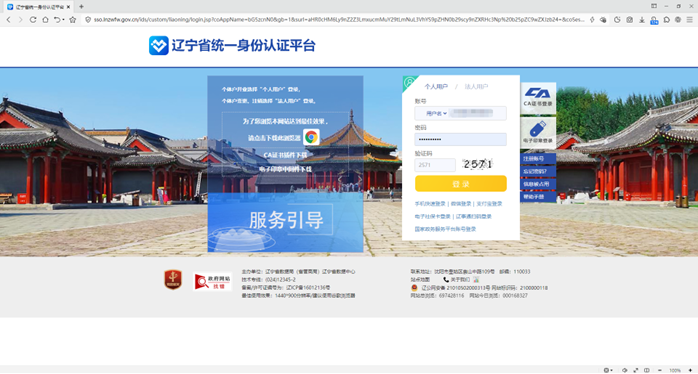Click the 支付宝登录 link
The height and width of the screenshot is (374, 698).
pyautogui.click(x=489, y=204)
